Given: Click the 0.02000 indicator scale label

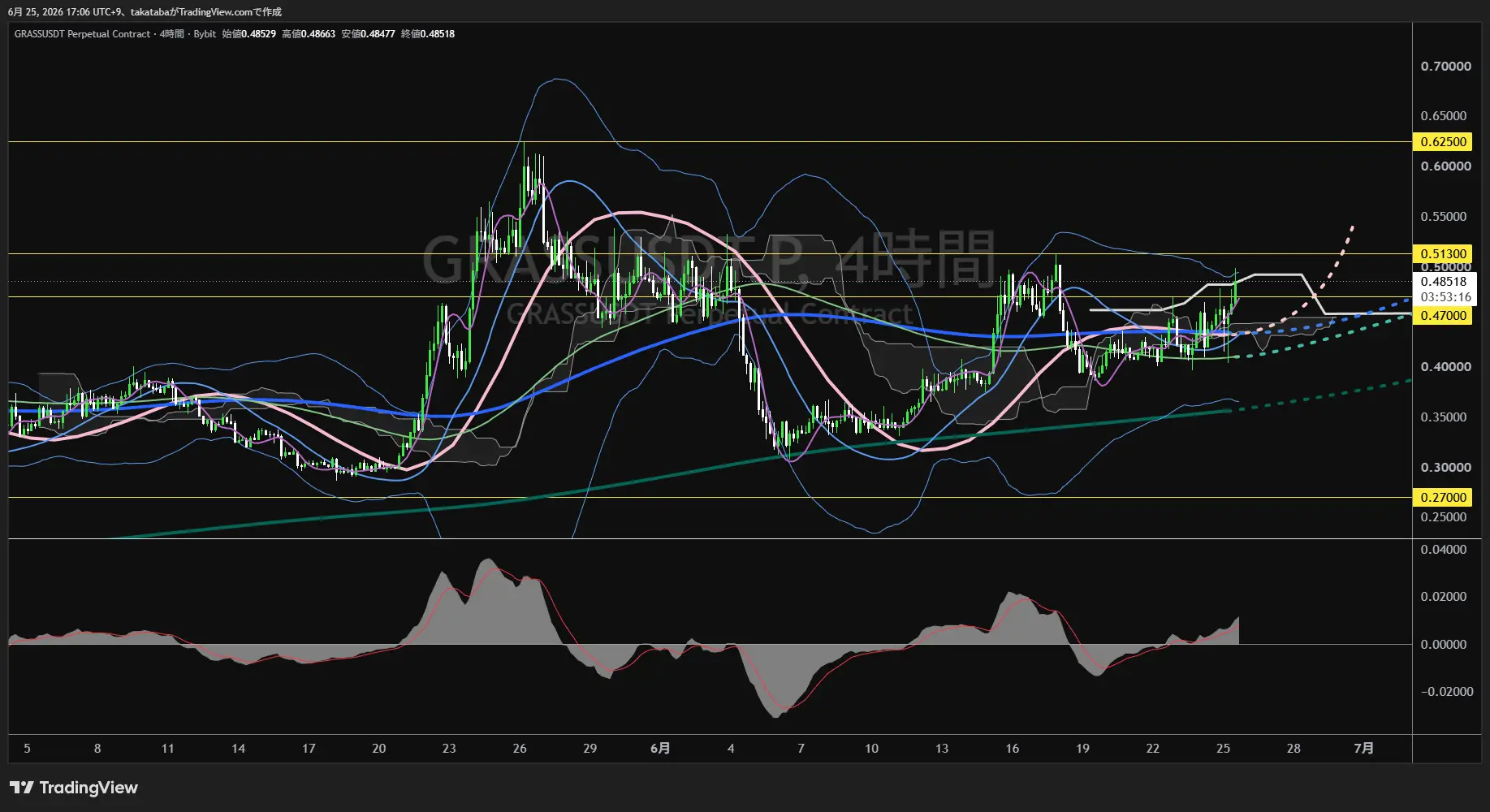Looking at the screenshot, I should tap(1444, 597).
